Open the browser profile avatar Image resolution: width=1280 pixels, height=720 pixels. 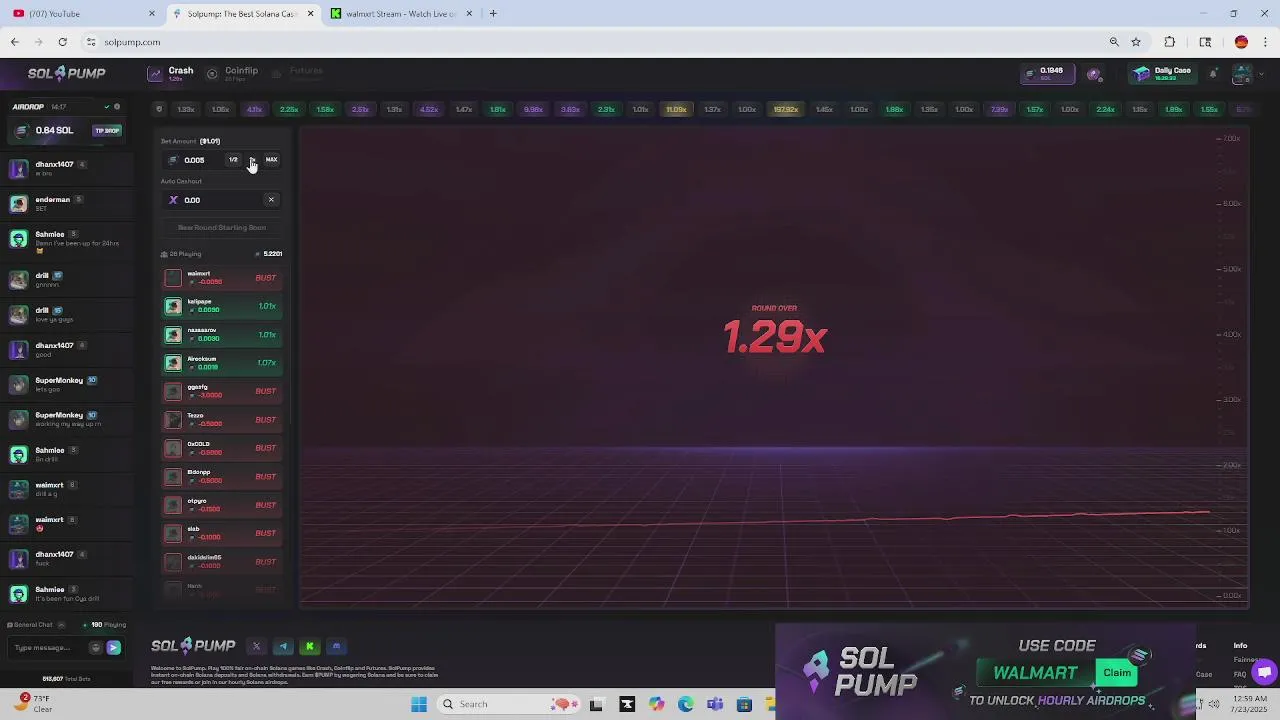[x=1241, y=42]
